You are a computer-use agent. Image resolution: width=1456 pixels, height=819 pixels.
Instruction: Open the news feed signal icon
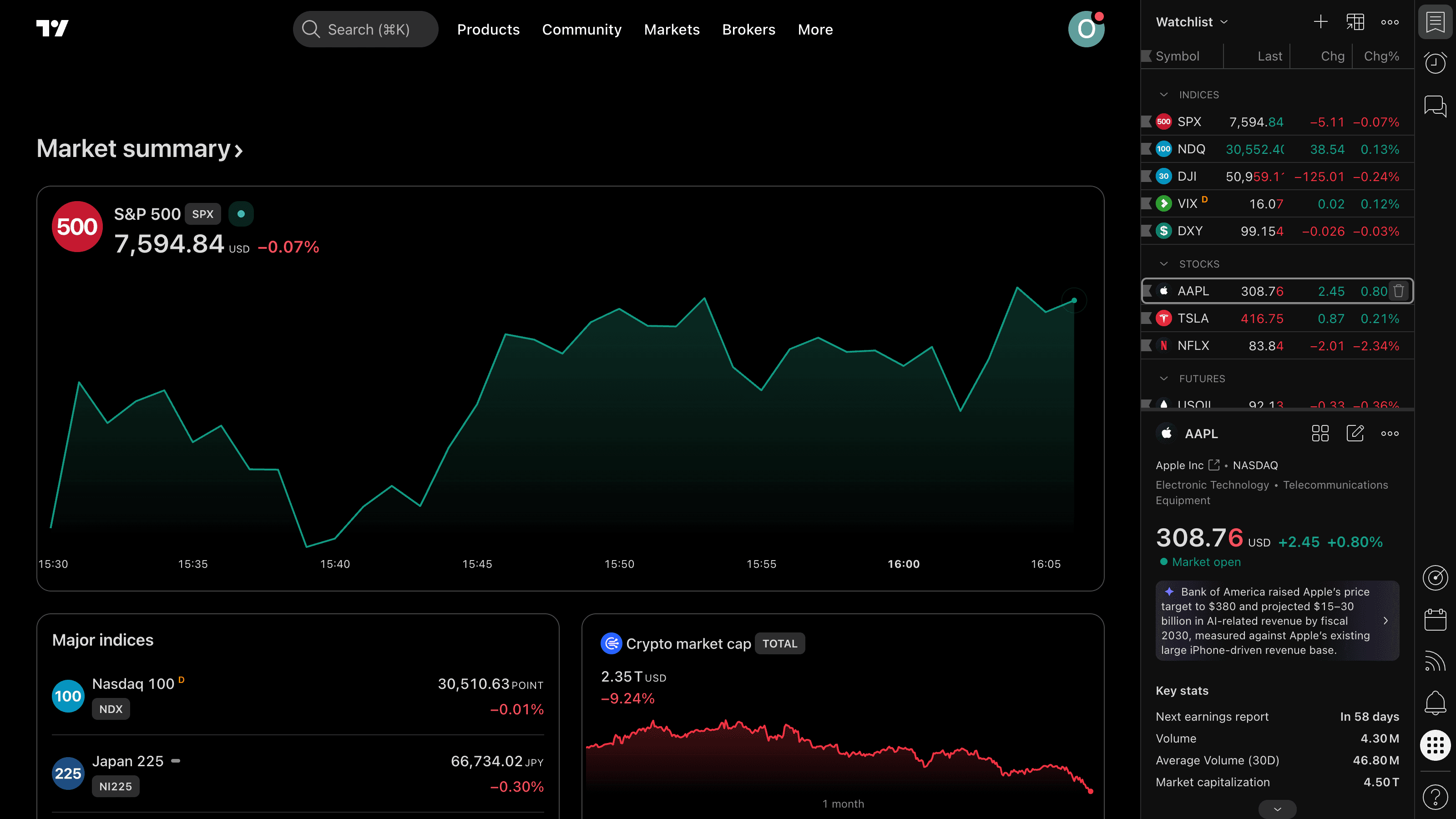(1435, 661)
